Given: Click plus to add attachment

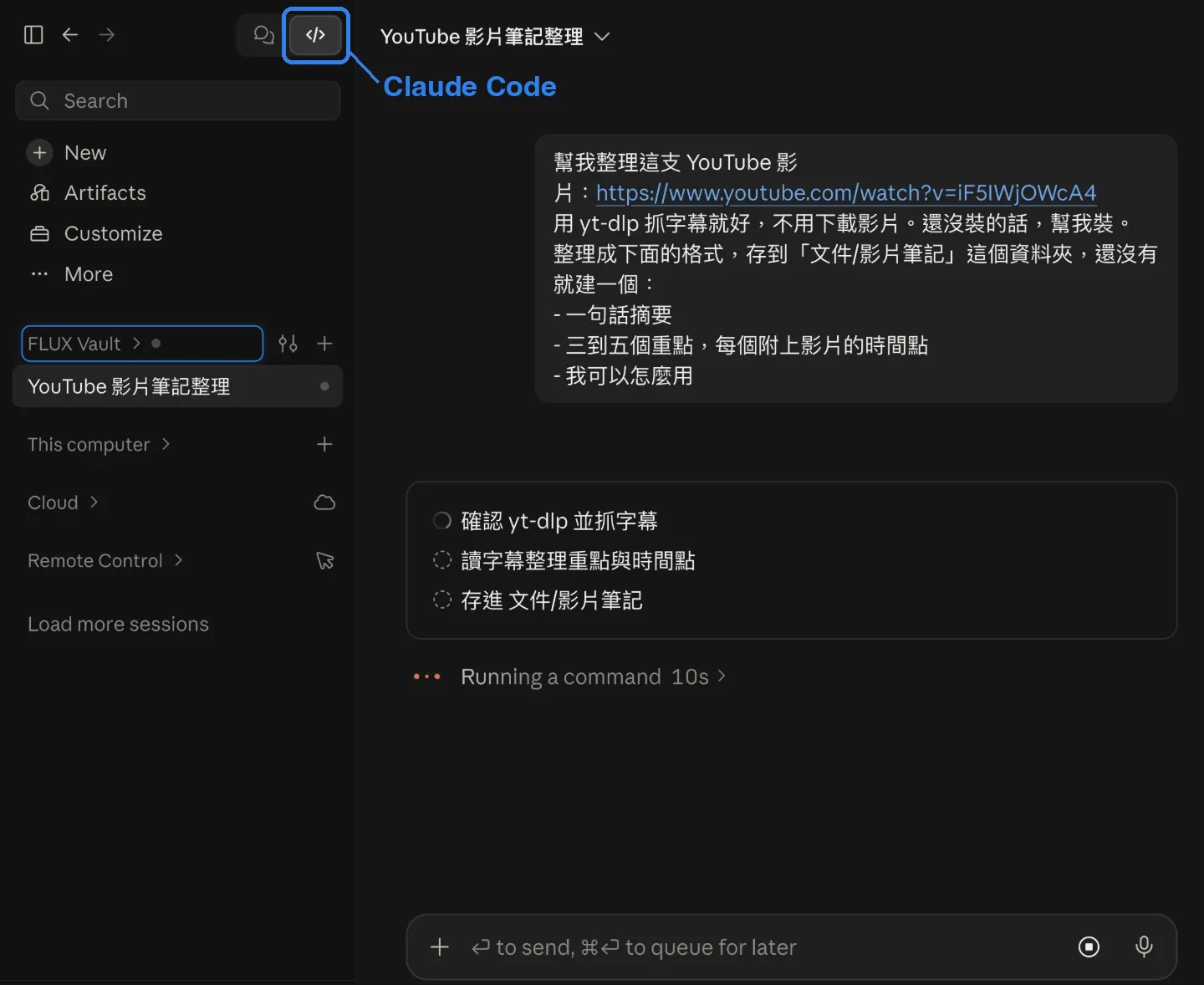Looking at the screenshot, I should click(440, 947).
